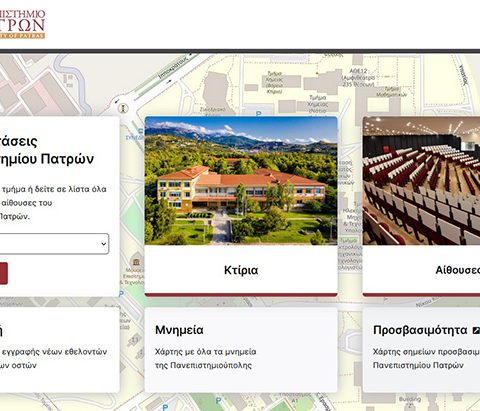Expand the department selection dropdown

coord(54,244)
